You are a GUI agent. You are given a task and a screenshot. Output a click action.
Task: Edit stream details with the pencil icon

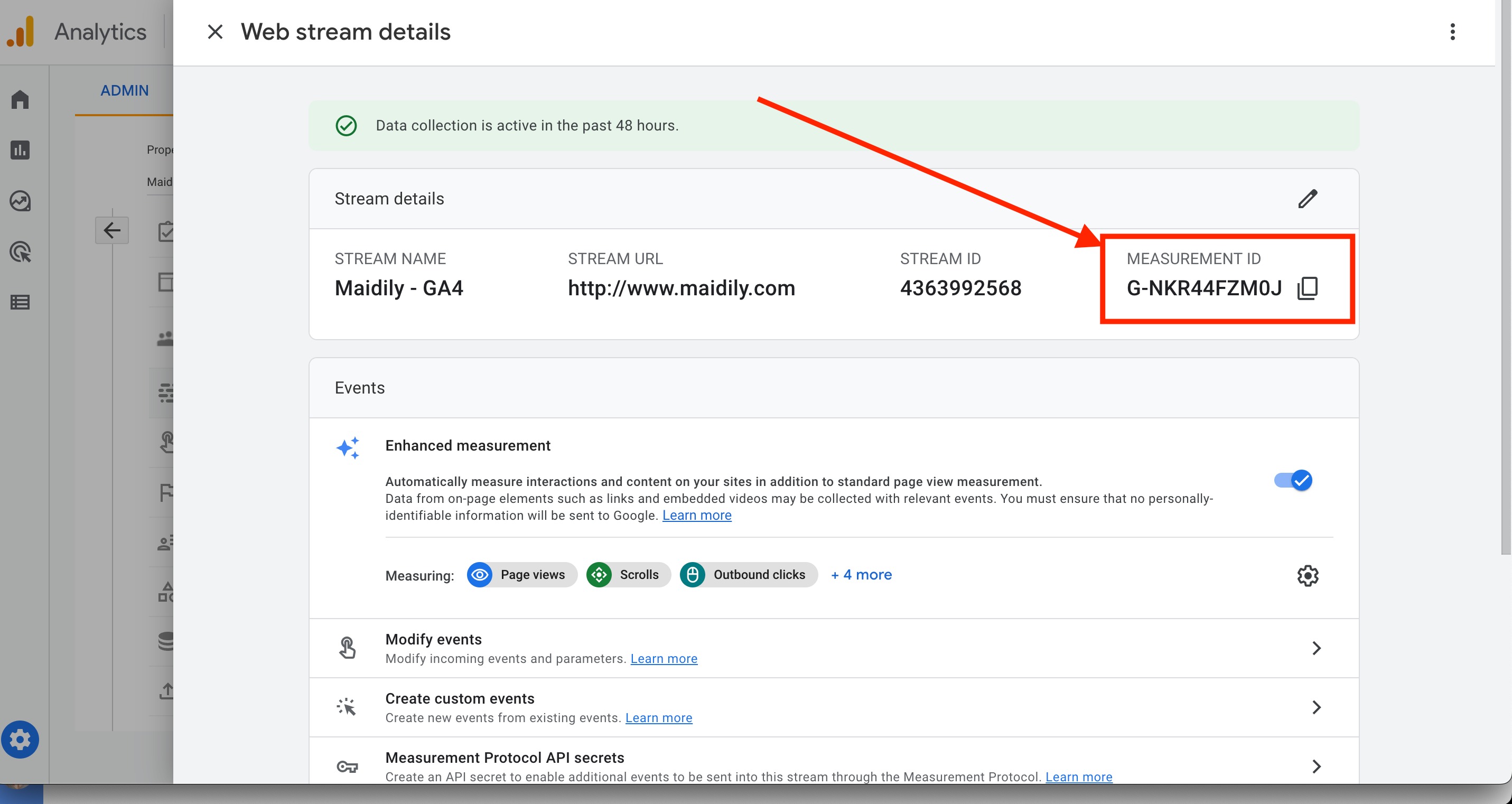(1307, 199)
